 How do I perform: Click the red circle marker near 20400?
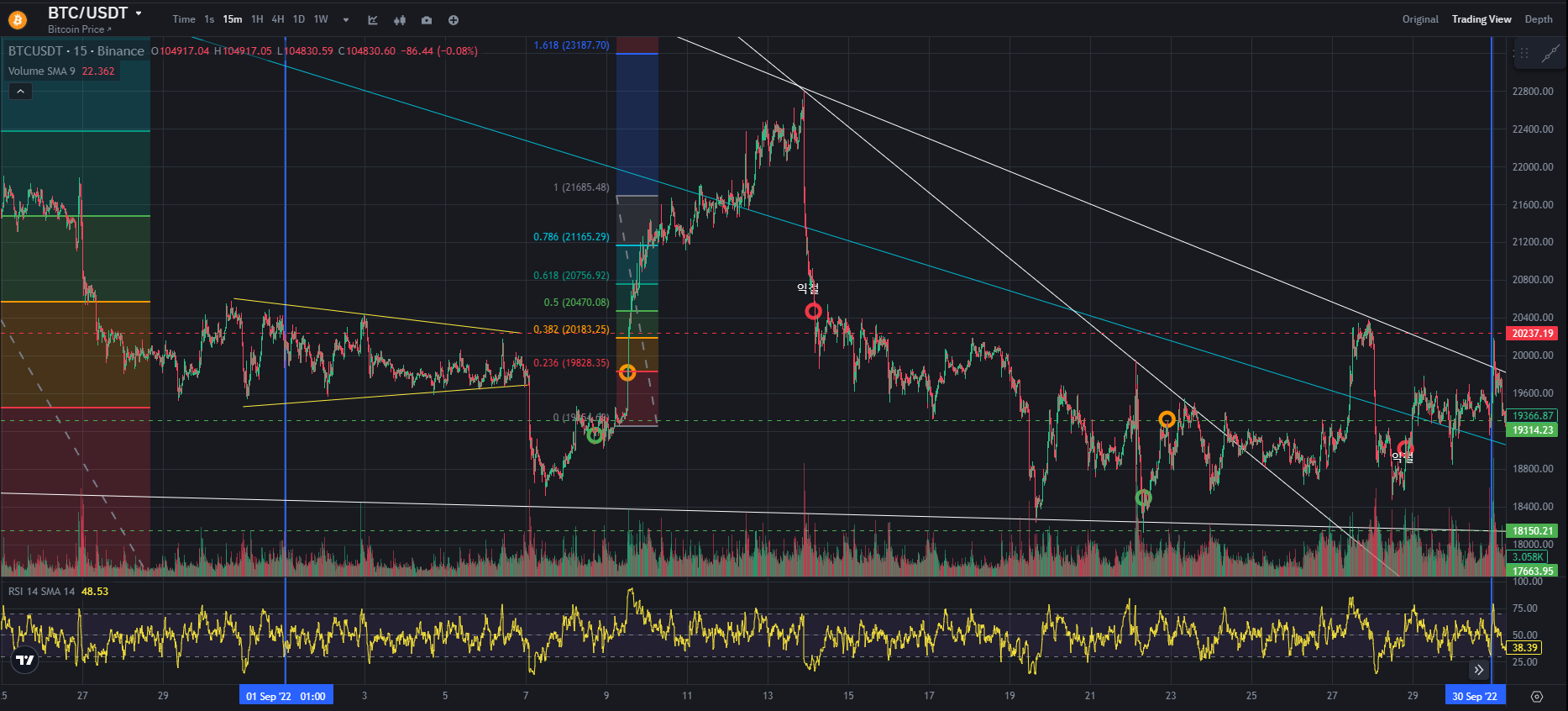pos(813,312)
